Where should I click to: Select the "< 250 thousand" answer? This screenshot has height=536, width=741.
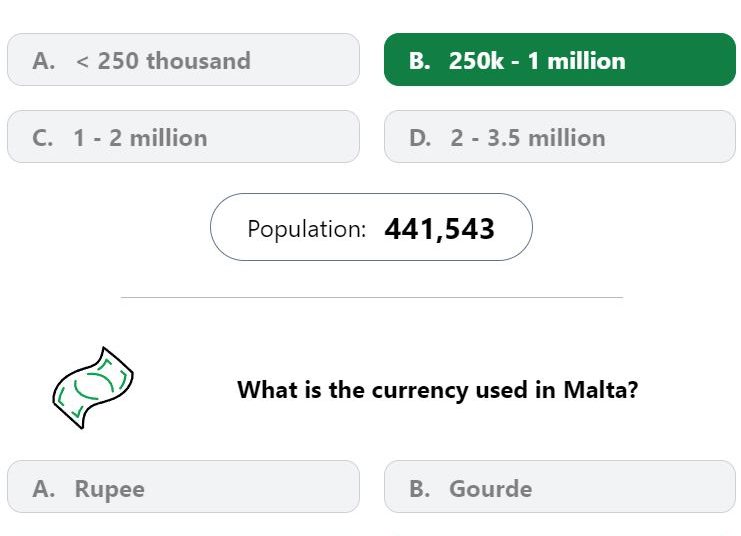pos(183,60)
